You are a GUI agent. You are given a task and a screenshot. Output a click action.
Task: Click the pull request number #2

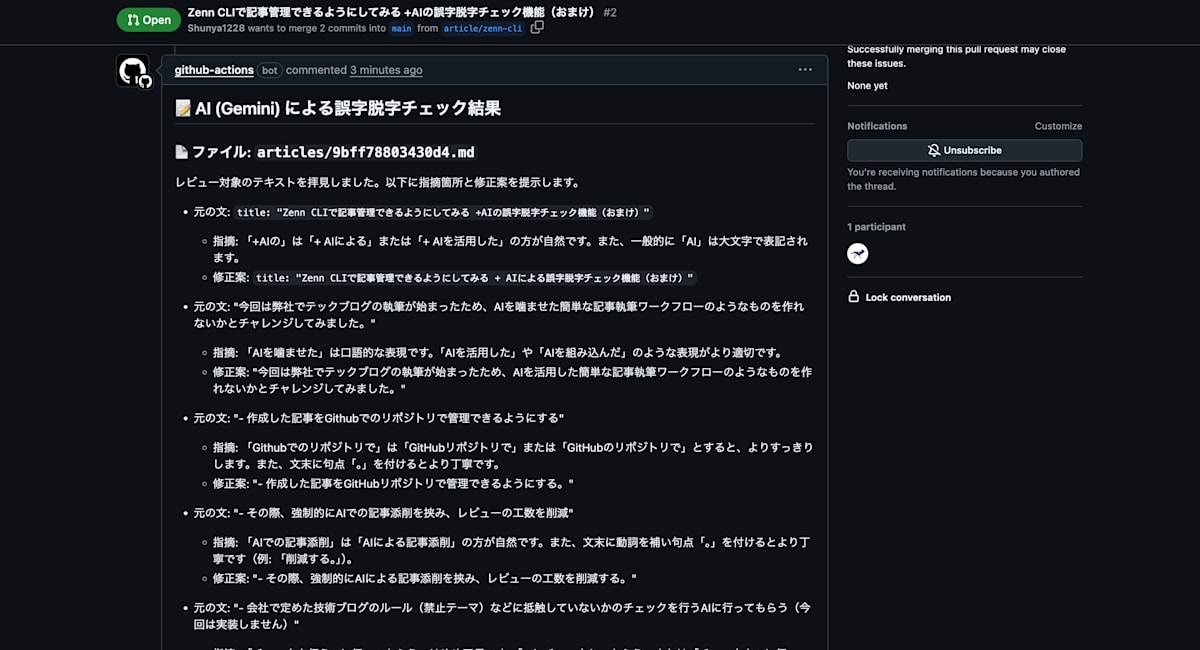610,12
